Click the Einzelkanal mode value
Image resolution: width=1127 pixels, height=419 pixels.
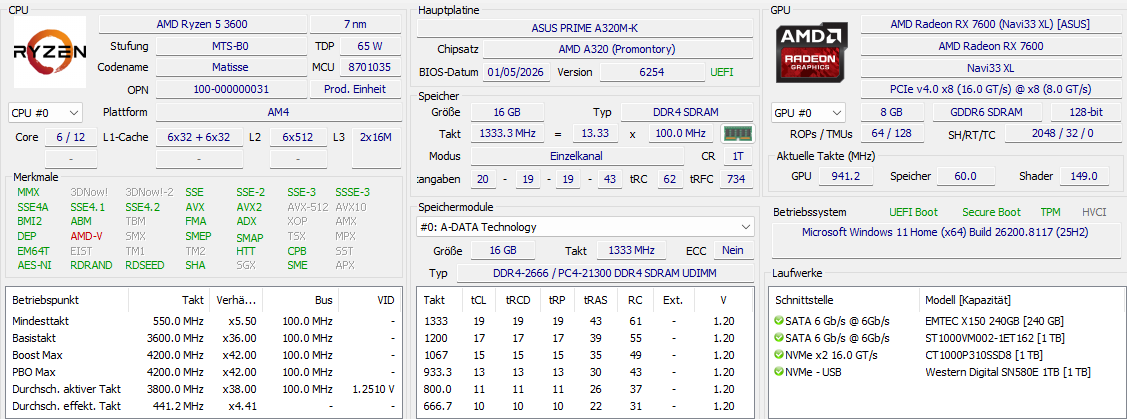click(x=577, y=156)
